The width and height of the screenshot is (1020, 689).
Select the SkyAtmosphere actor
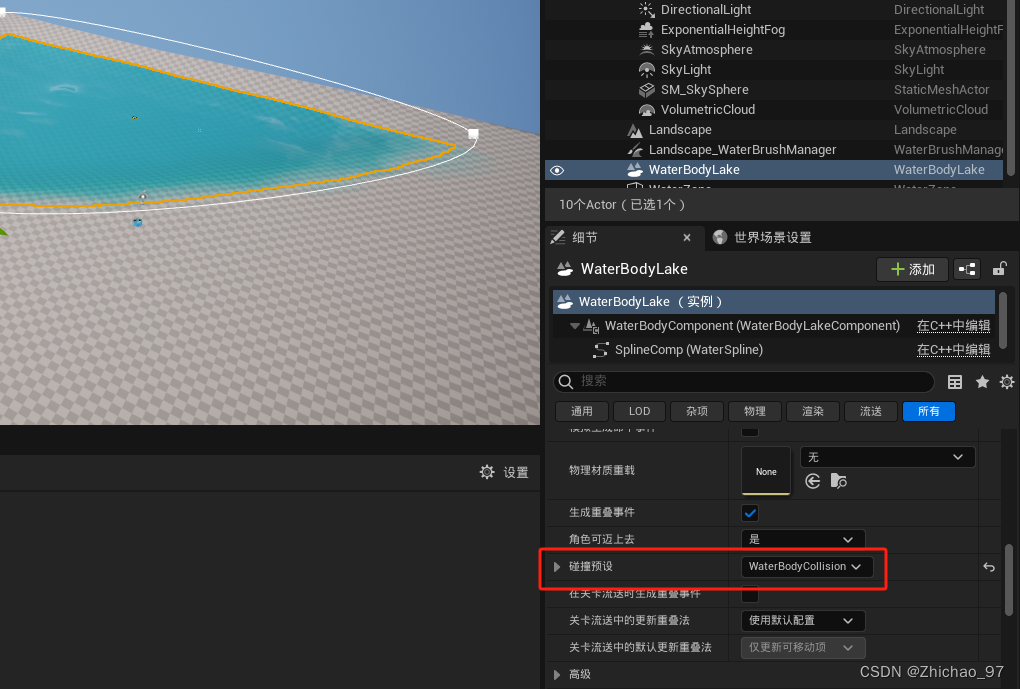click(774, 50)
